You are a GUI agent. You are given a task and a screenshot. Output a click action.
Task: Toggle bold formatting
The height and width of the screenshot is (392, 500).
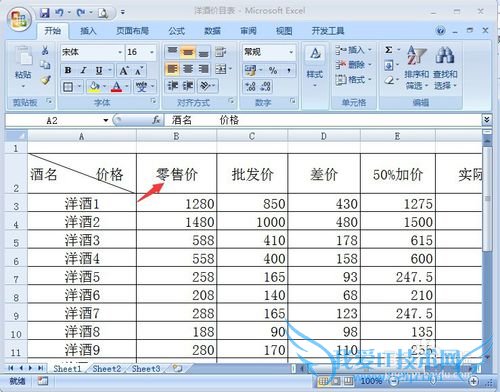[68, 70]
